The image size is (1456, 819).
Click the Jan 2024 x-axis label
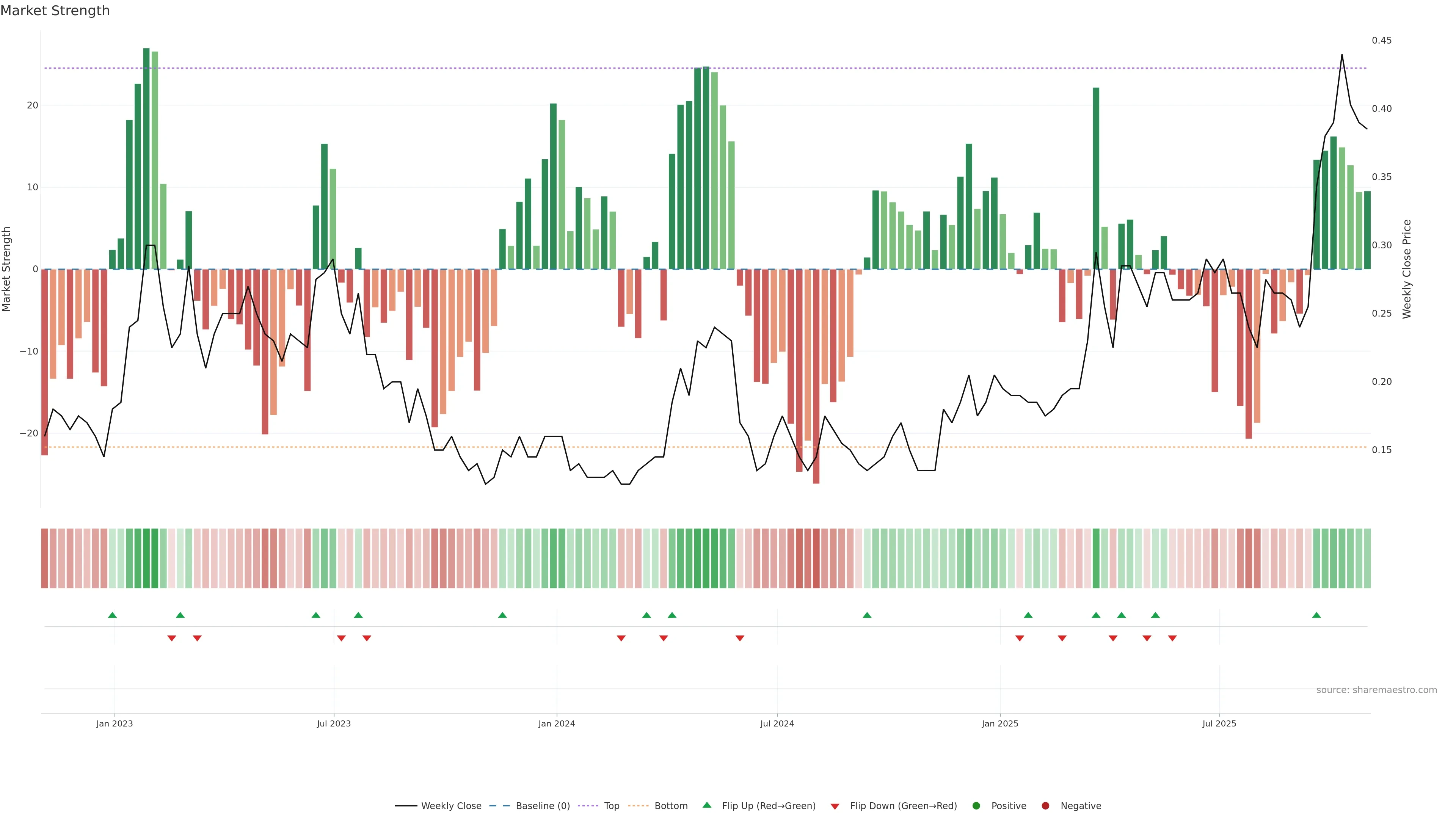[556, 723]
